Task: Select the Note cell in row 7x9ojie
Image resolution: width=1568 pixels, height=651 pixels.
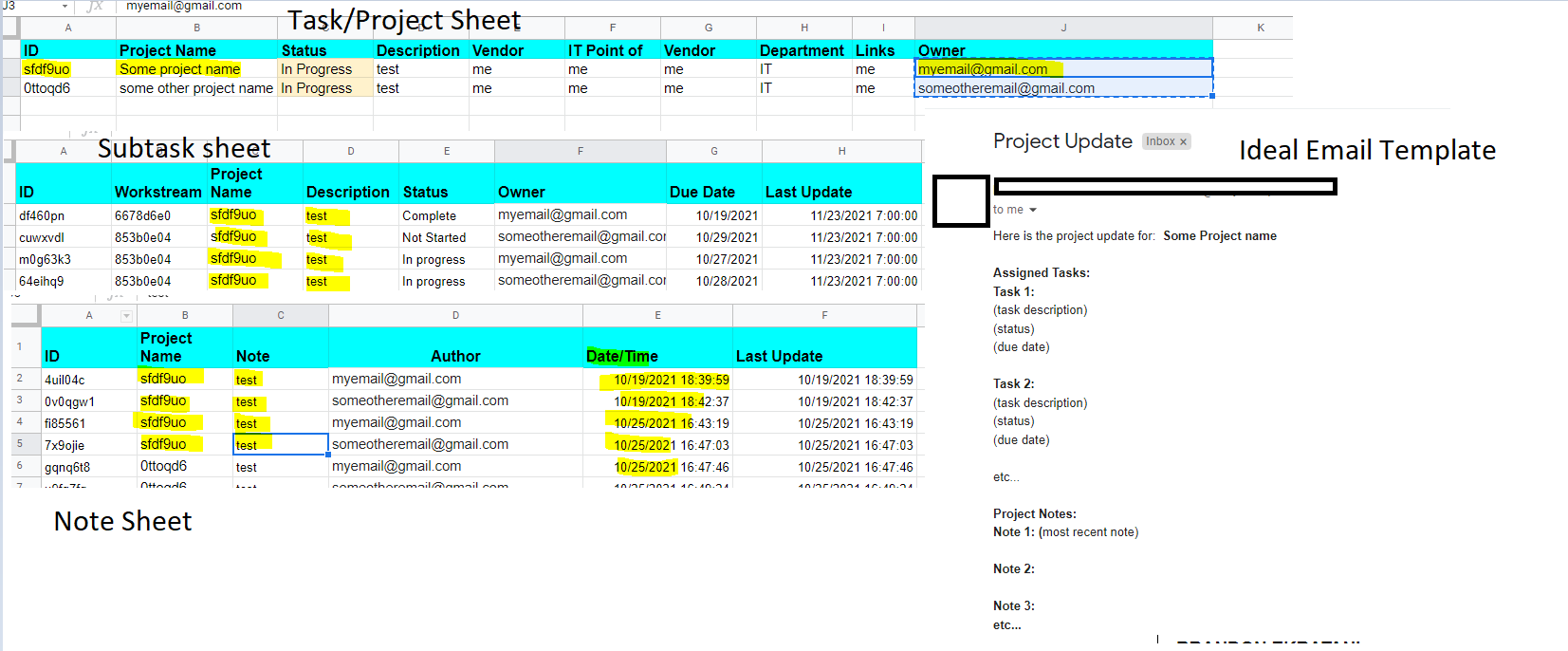Action: tap(281, 444)
